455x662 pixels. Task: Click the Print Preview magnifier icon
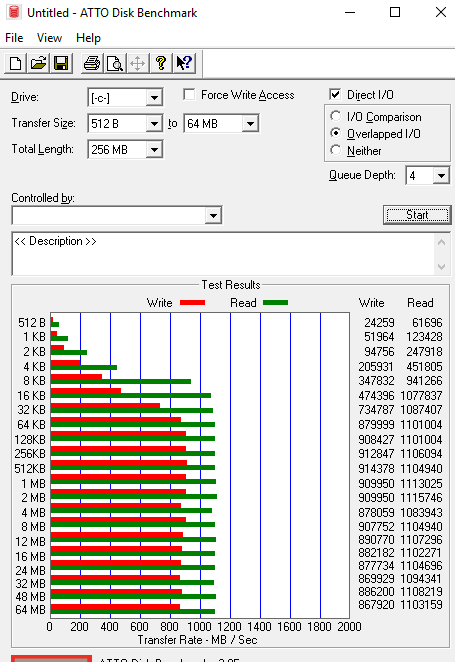[x=114, y=64]
